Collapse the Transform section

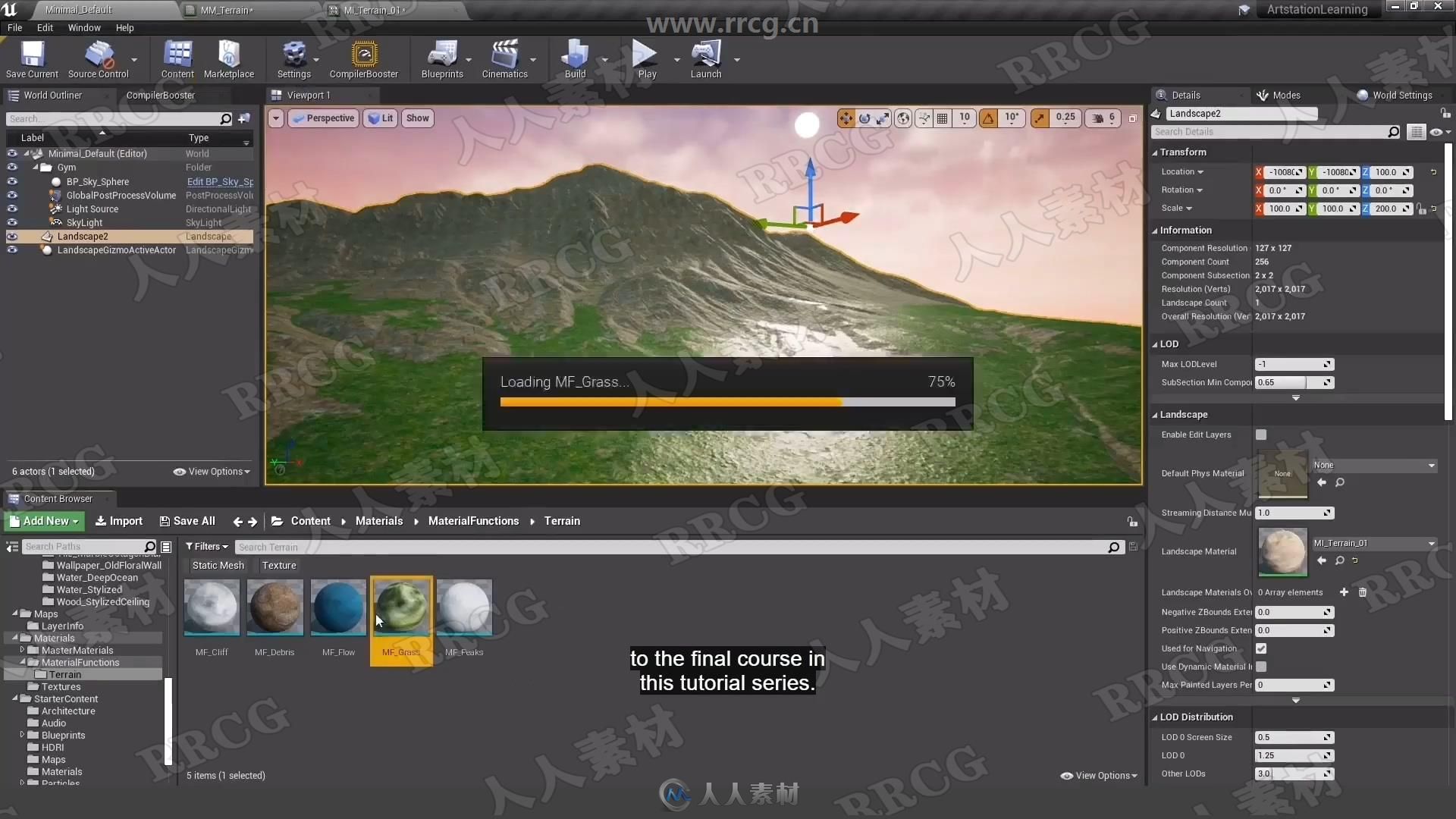(1155, 152)
